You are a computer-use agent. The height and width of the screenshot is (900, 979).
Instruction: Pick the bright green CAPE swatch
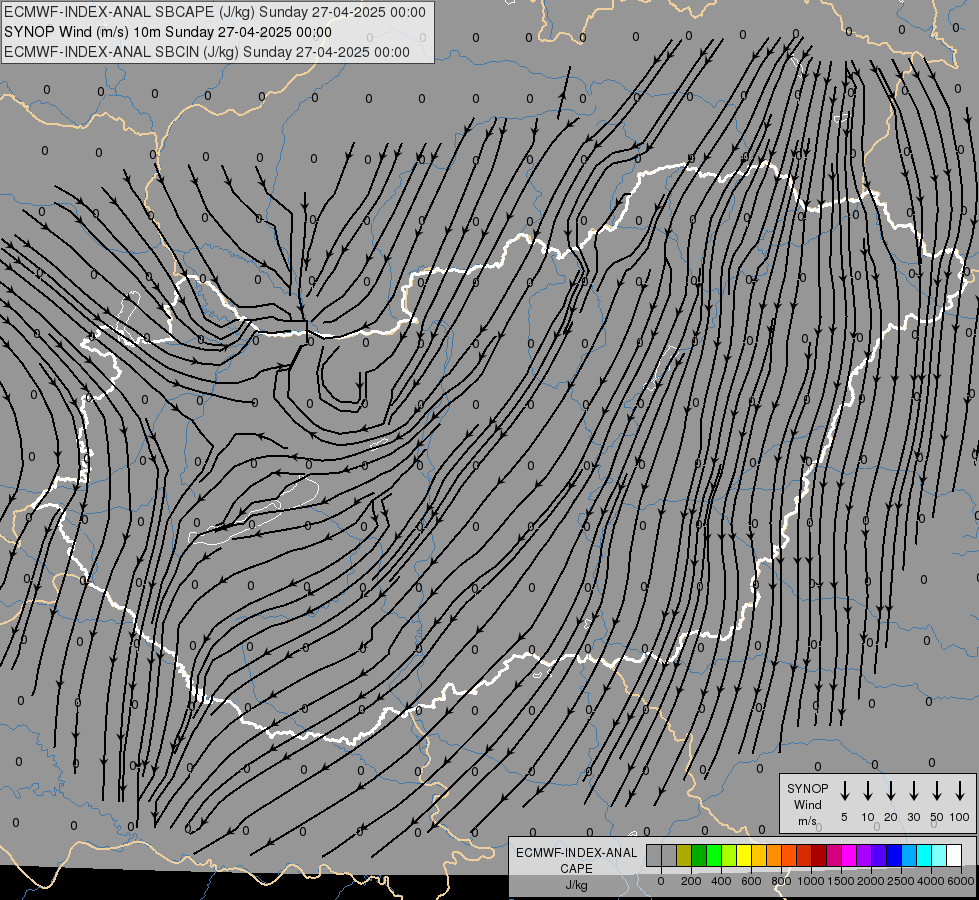click(x=714, y=855)
